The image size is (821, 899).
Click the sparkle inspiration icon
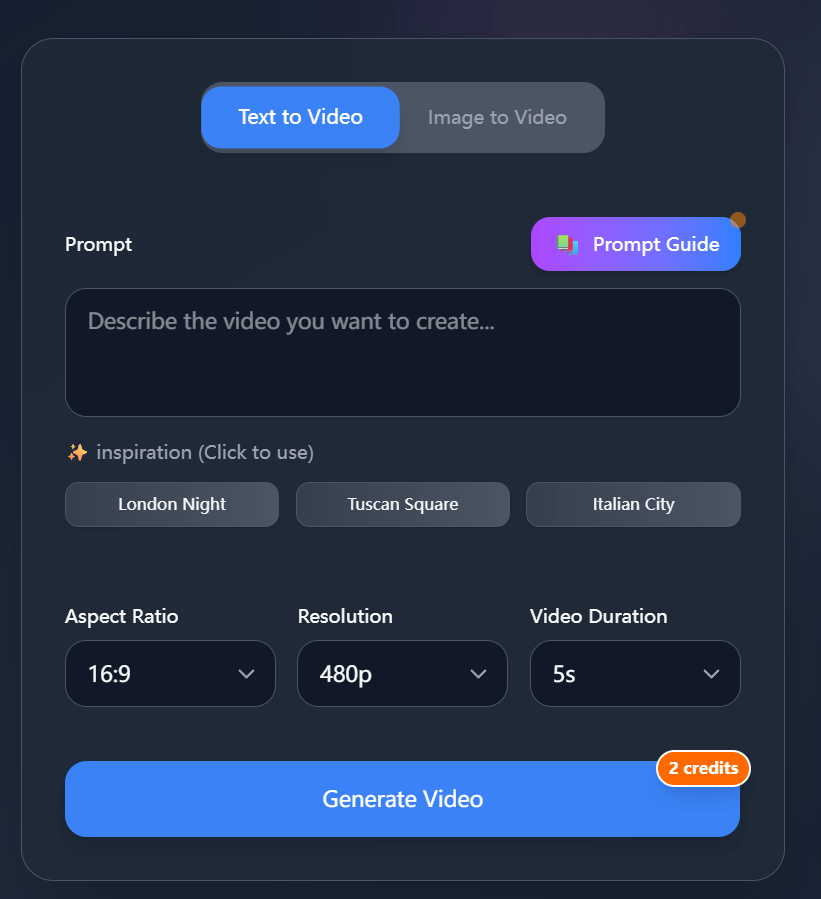[x=77, y=452]
